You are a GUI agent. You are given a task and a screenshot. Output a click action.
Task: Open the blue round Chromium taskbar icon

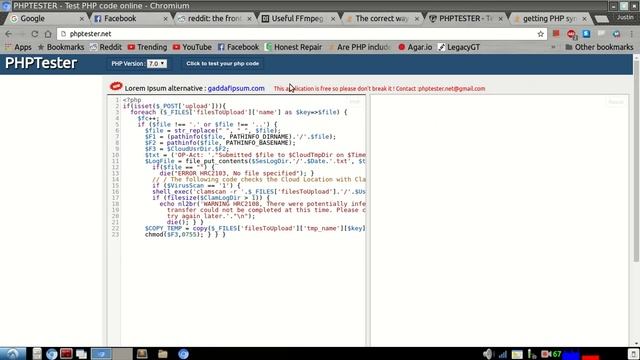click(x=183, y=354)
